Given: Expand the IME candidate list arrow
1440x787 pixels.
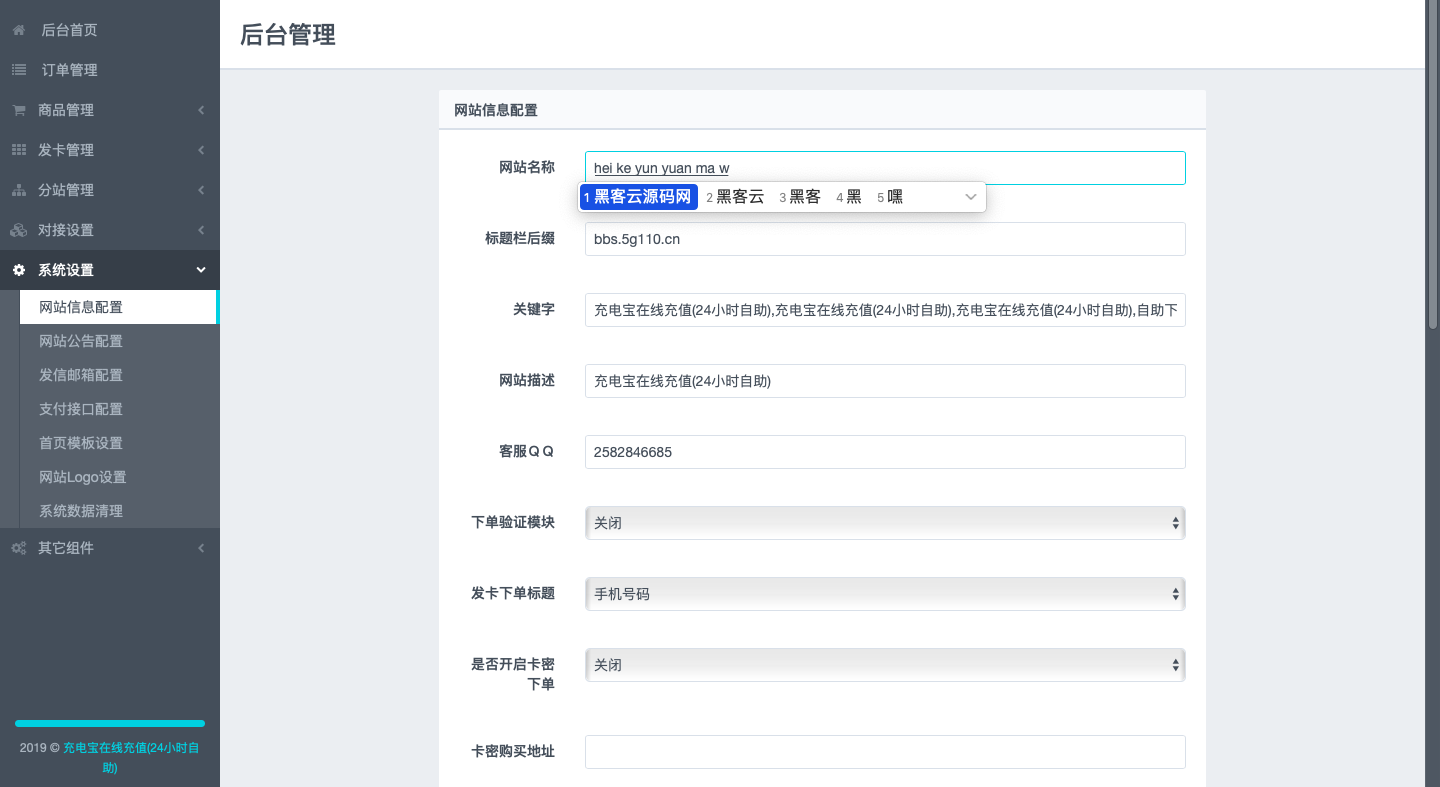Looking at the screenshot, I should click(970, 197).
